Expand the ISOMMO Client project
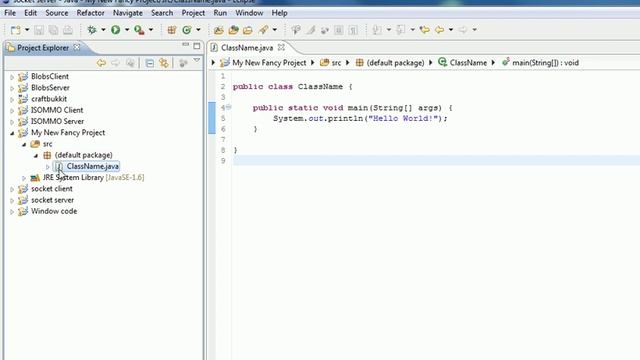This screenshot has height=360, width=640. click(x=12, y=111)
